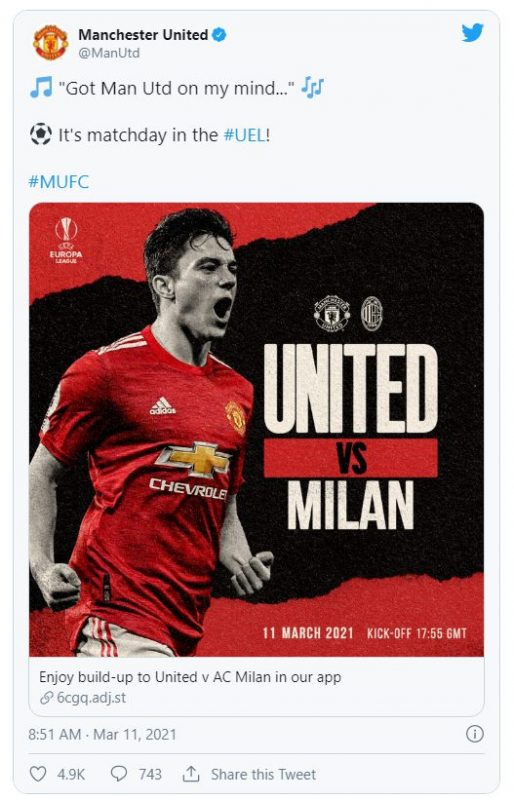The image size is (514, 800).
Task: Open the #MUFC hashtag
Action: pos(59,182)
